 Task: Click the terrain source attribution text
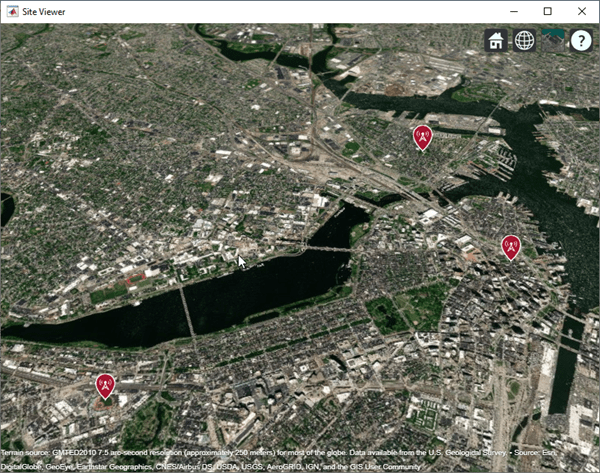[279, 460]
